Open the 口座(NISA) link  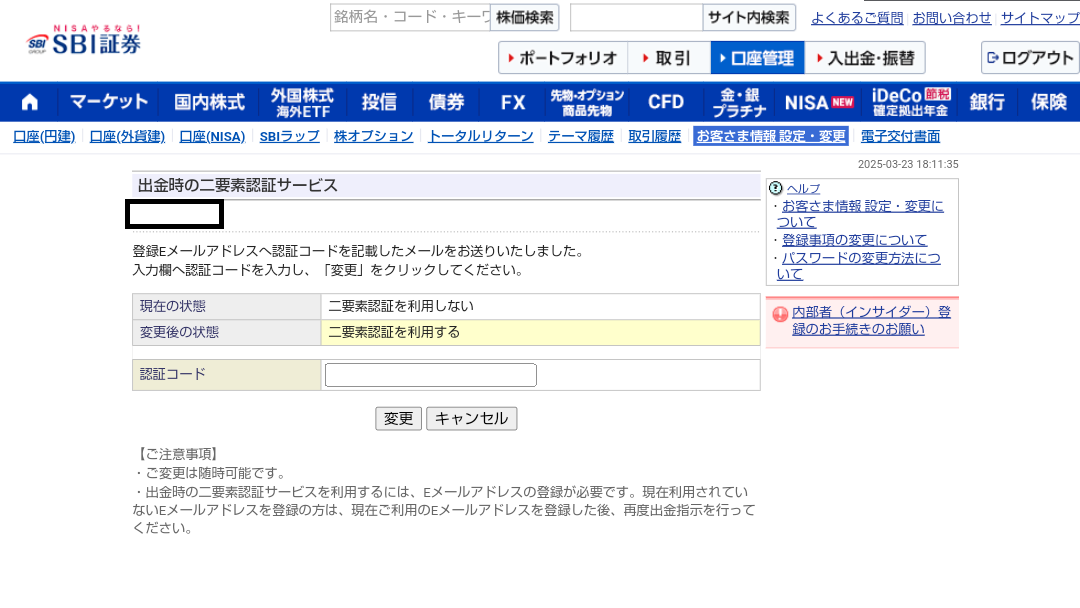(x=211, y=135)
